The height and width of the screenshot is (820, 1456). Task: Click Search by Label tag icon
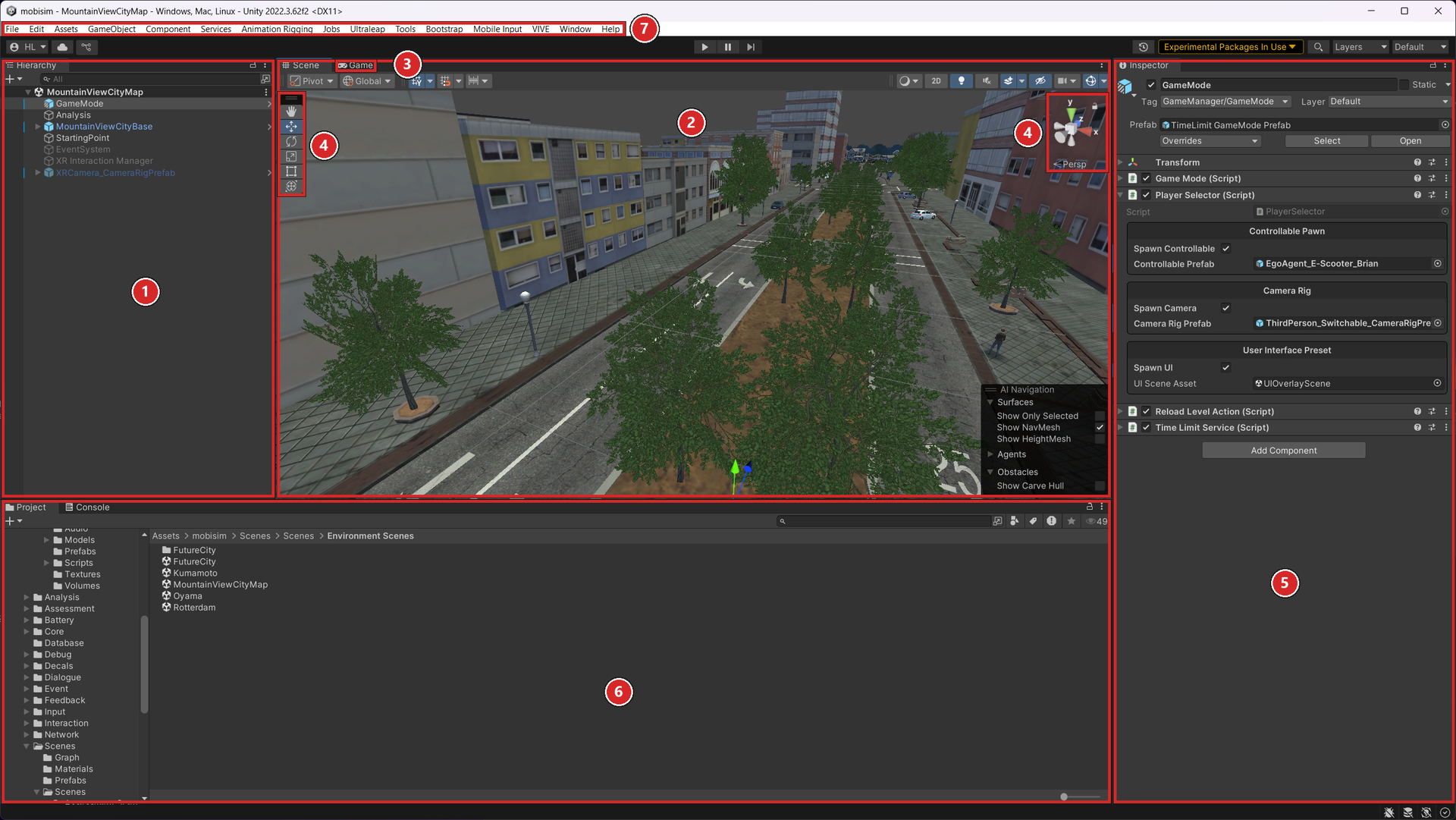tap(1033, 521)
